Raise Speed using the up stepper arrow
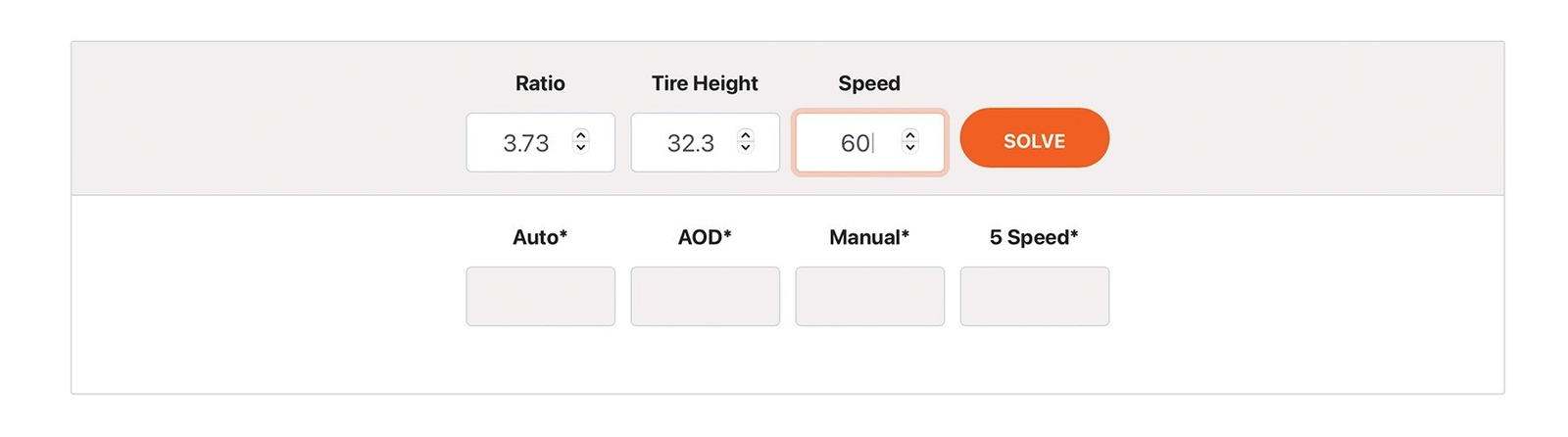The image size is (1568, 437). (909, 135)
